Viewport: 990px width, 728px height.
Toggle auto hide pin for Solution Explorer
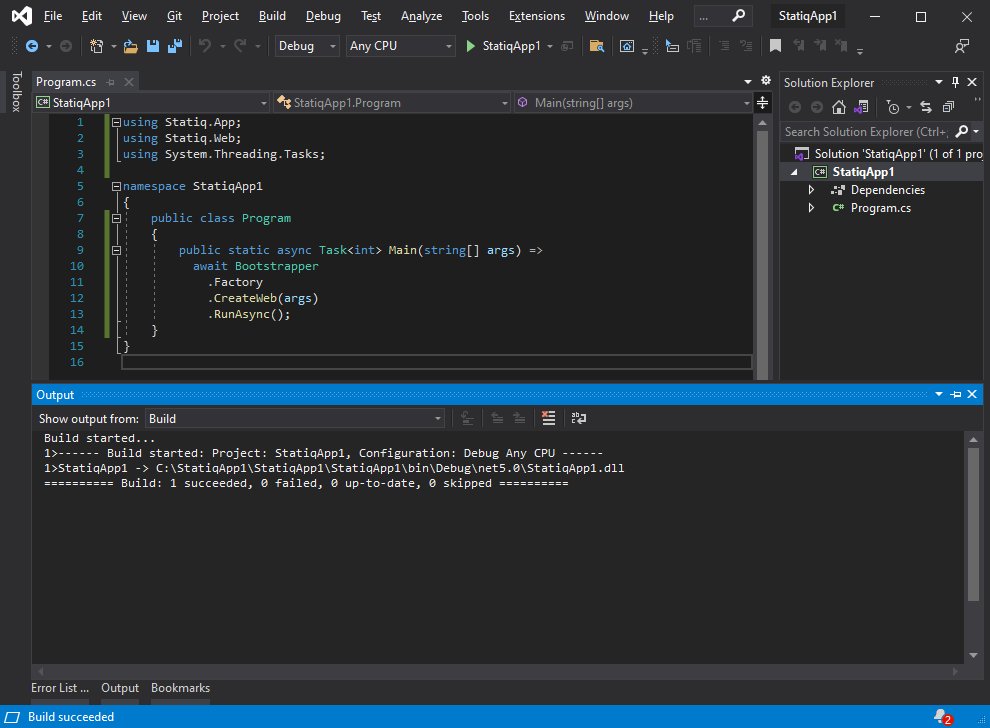(x=955, y=82)
